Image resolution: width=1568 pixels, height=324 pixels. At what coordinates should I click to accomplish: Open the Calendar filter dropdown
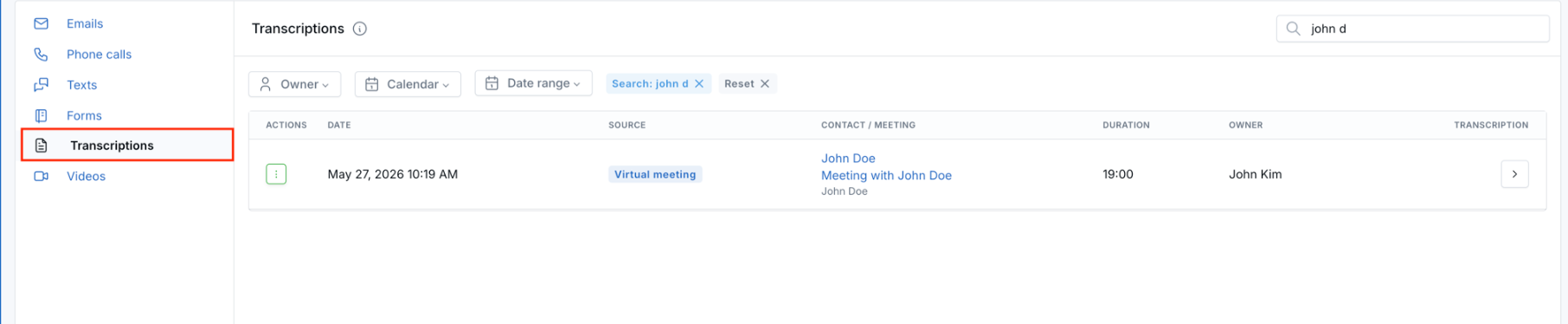pos(408,84)
